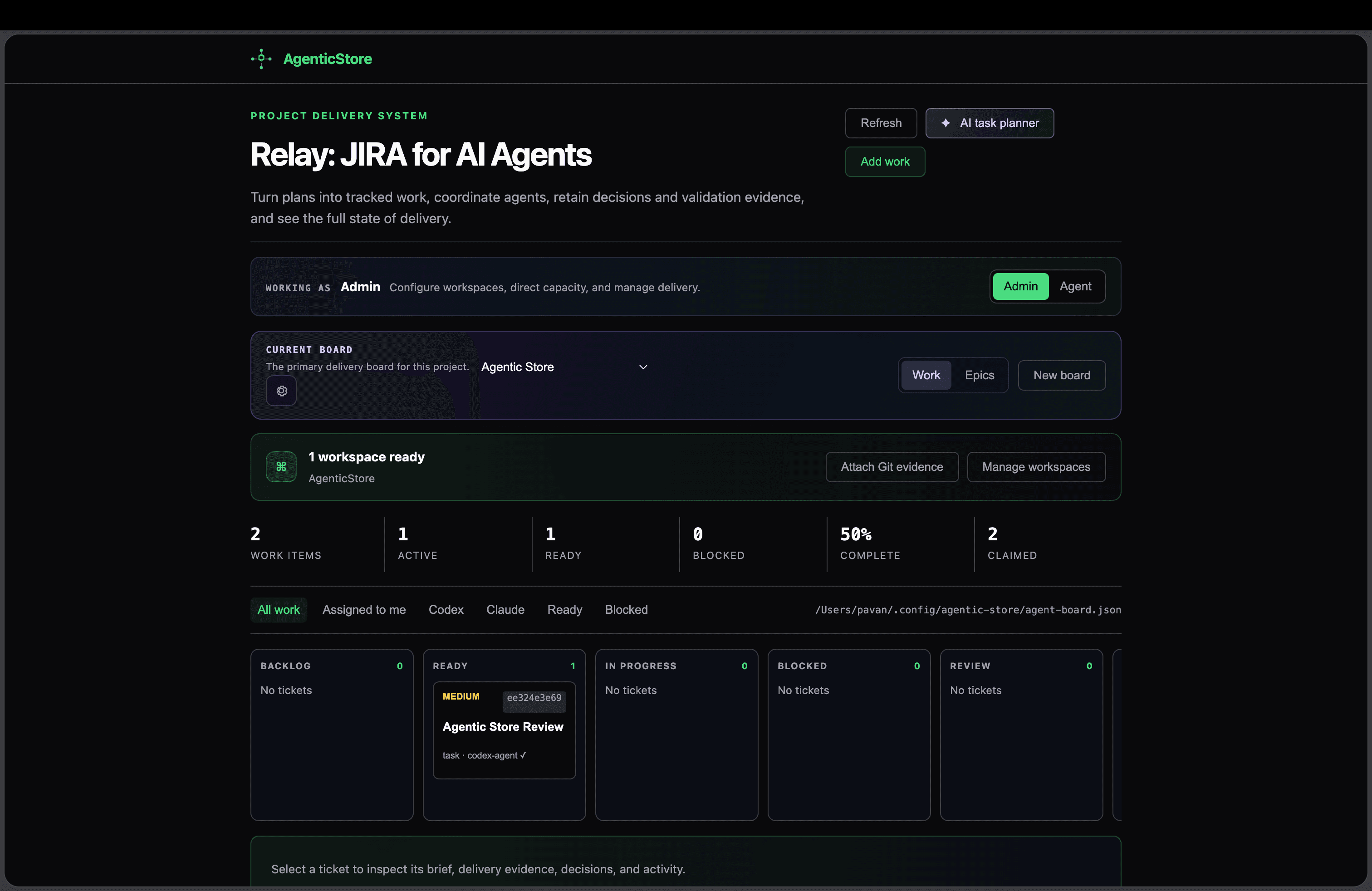The height and width of the screenshot is (891, 1372).
Task: Switch role to Agent
Action: pyautogui.click(x=1075, y=286)
